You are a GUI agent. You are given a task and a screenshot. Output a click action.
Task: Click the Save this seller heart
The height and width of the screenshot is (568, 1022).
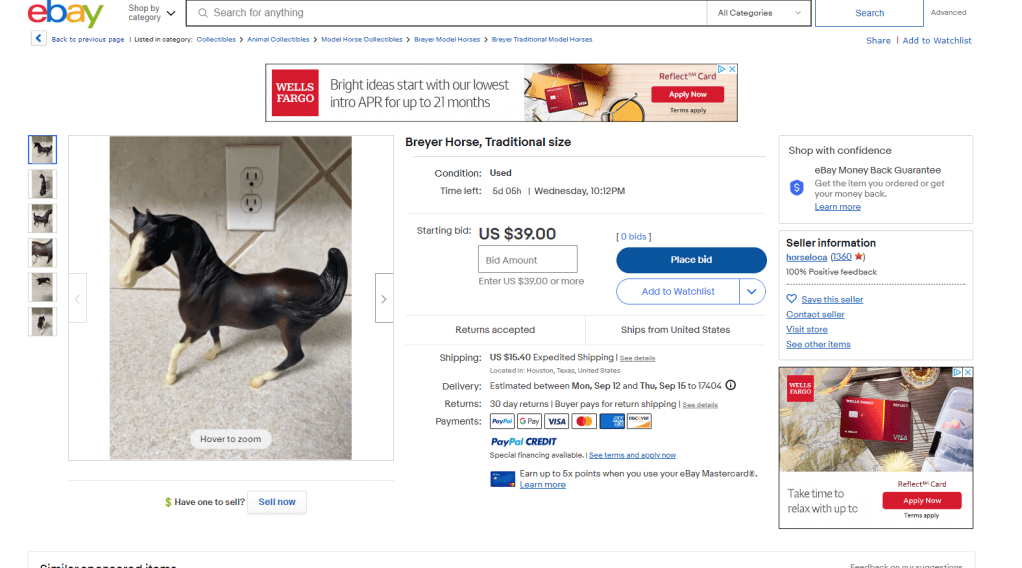tap(792, 299)
